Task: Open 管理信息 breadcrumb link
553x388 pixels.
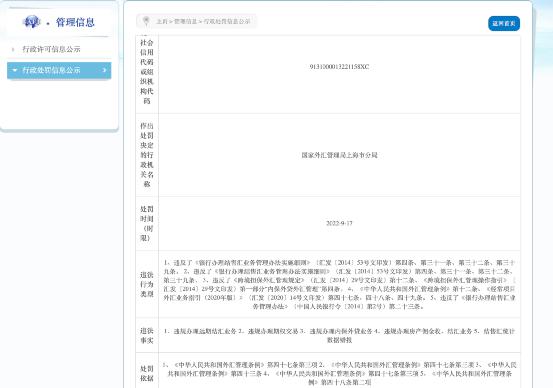Action: [x=186, y=22]
